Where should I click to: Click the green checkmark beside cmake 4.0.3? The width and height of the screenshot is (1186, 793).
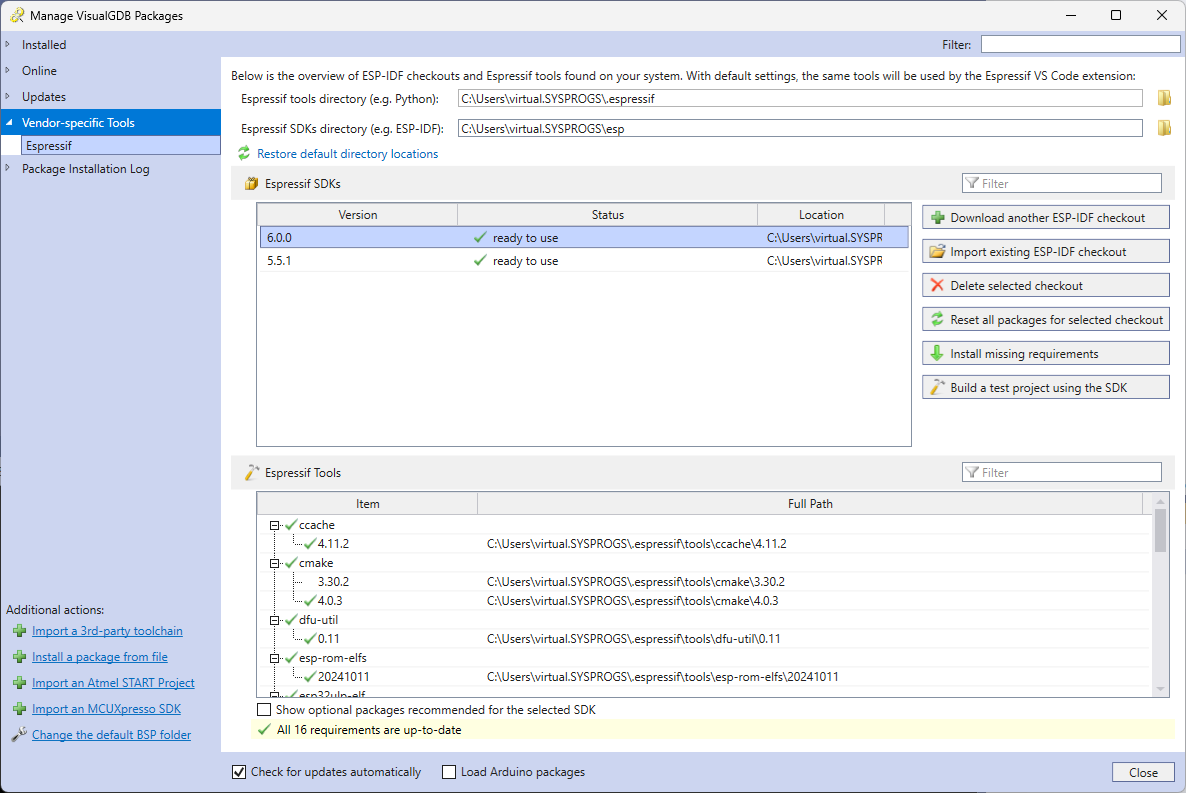tap(309, 601)
